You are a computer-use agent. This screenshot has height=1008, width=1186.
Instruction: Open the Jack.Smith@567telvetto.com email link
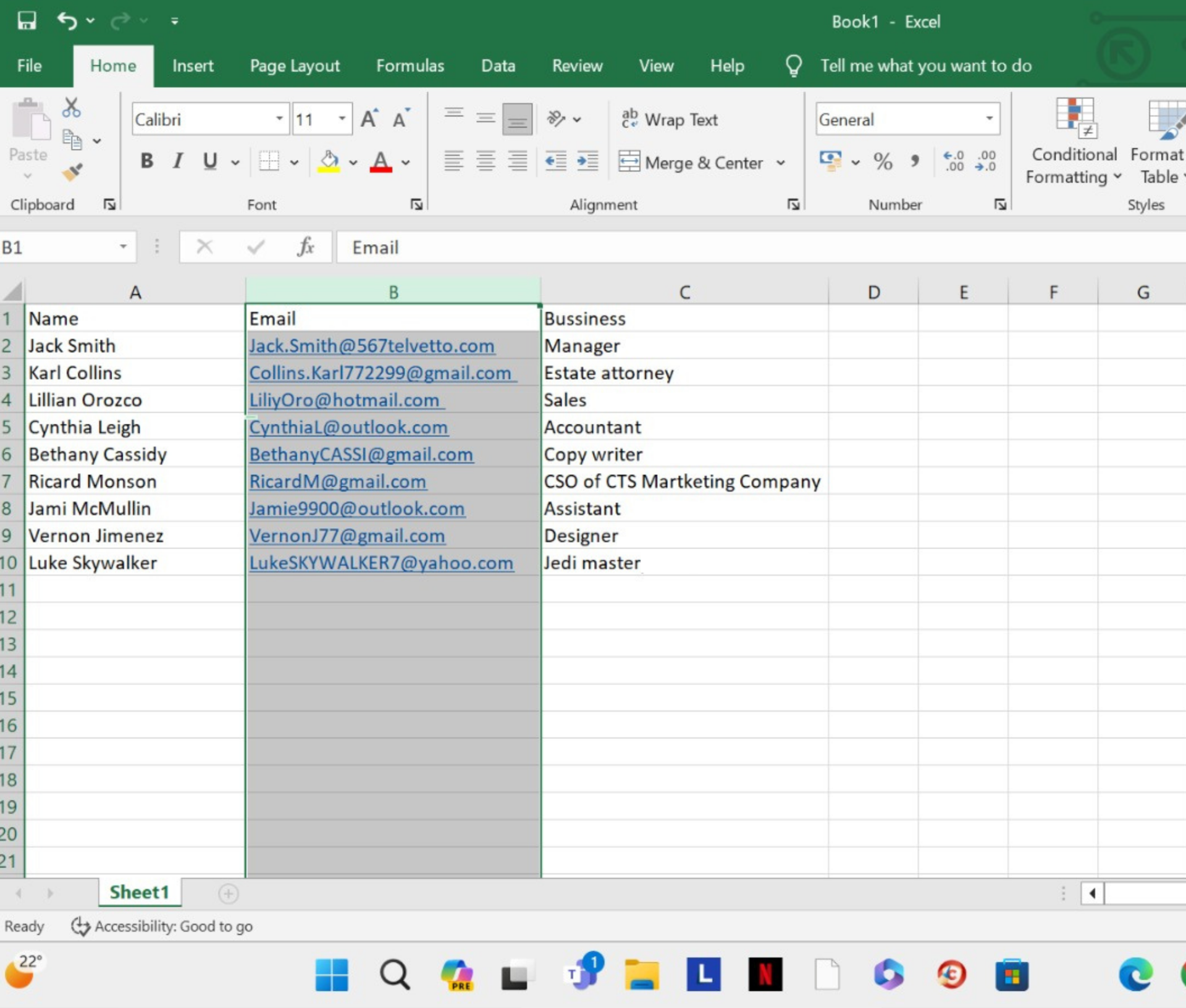click(x=371, y=346)
